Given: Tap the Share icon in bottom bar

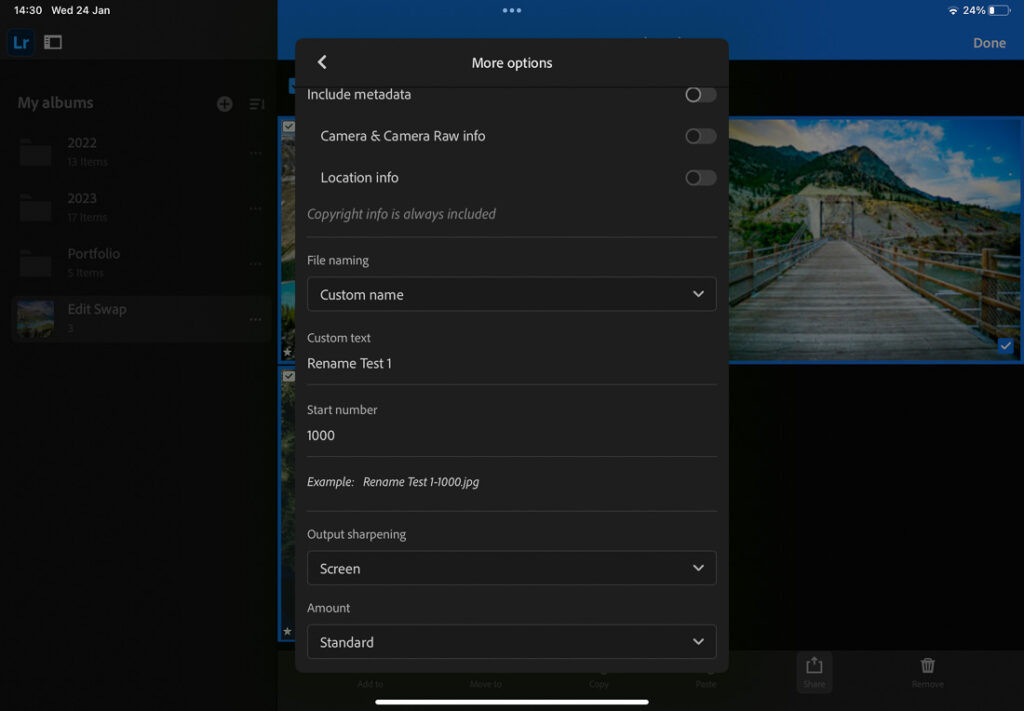Looking at the screenshot, I should 814,672.
